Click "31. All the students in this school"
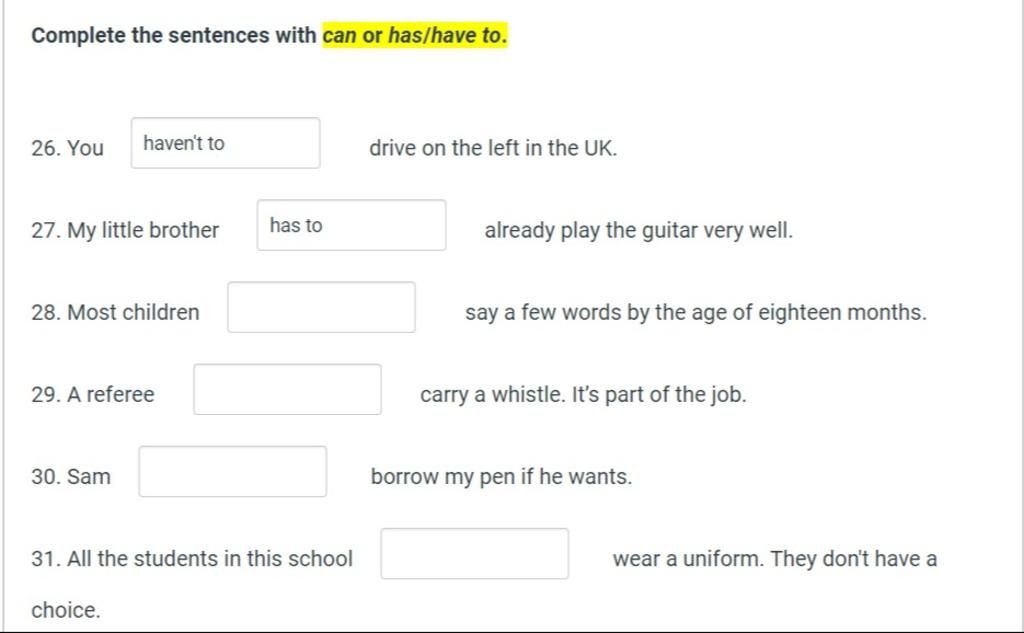This screenshot has width=1024, height=633. click(x=192, y=558)
